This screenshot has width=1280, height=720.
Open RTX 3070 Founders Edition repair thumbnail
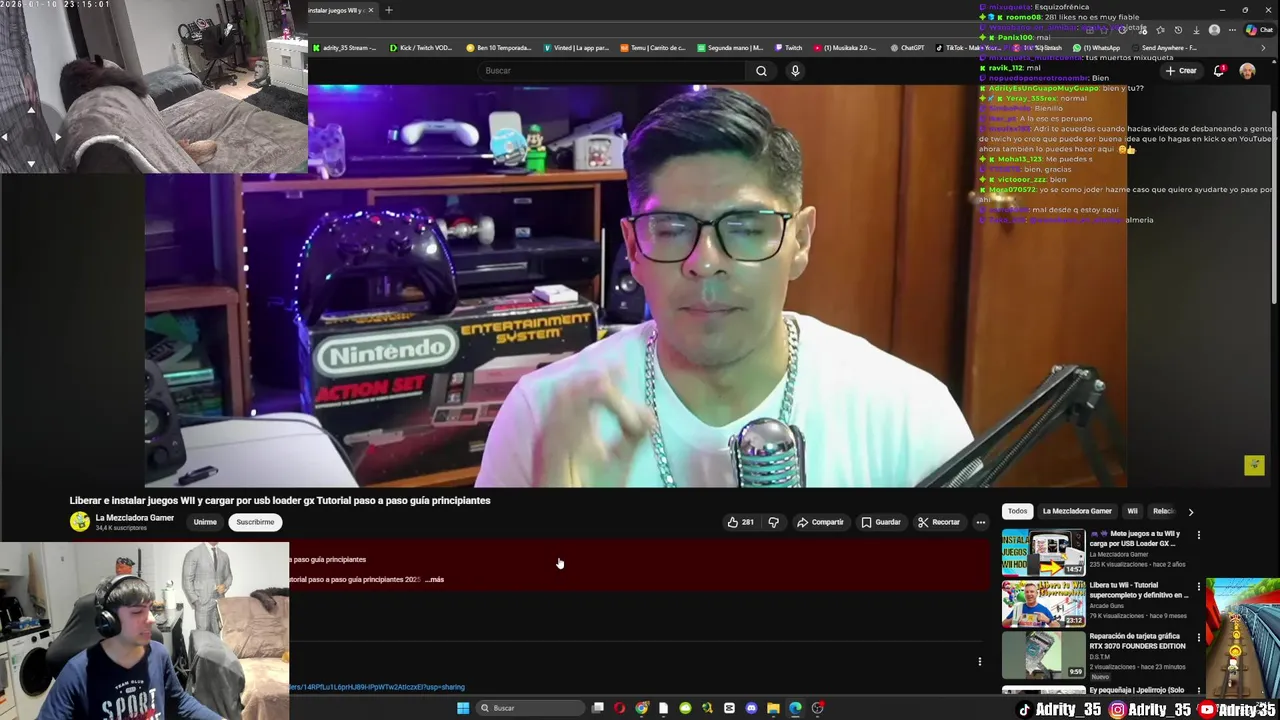1043,655
